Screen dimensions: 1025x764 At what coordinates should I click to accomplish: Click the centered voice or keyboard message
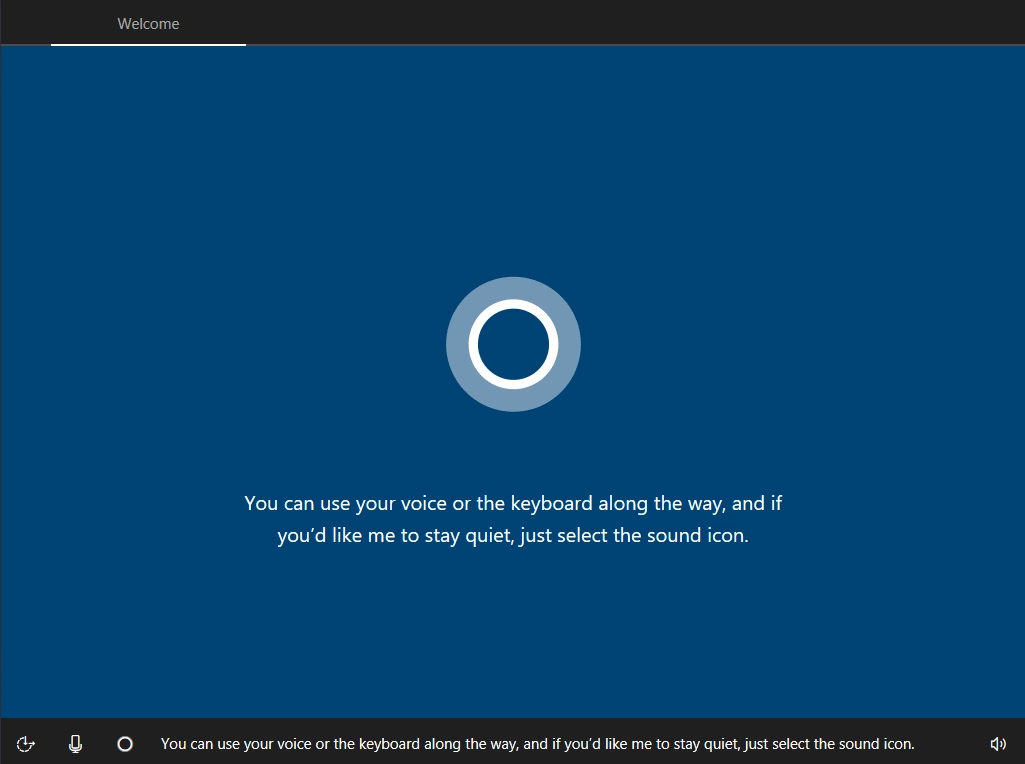click(x=513, y=519)
